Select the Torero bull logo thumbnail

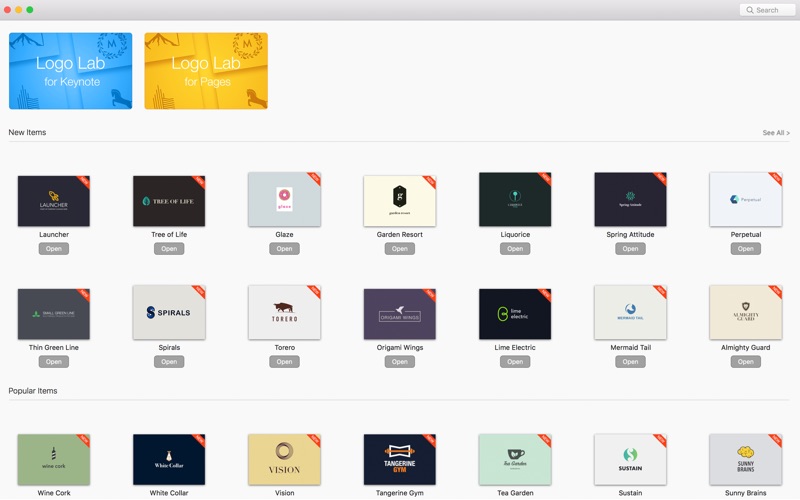pos(284,312)
